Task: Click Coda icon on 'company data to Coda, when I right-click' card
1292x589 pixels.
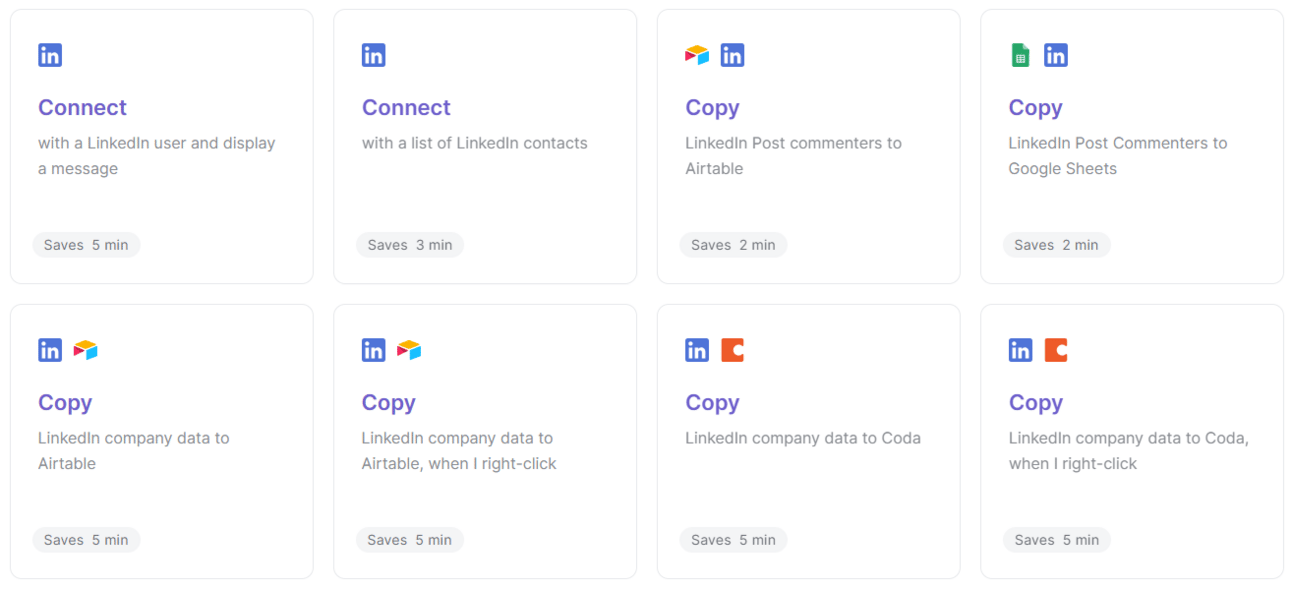Action: point(1056,350)
